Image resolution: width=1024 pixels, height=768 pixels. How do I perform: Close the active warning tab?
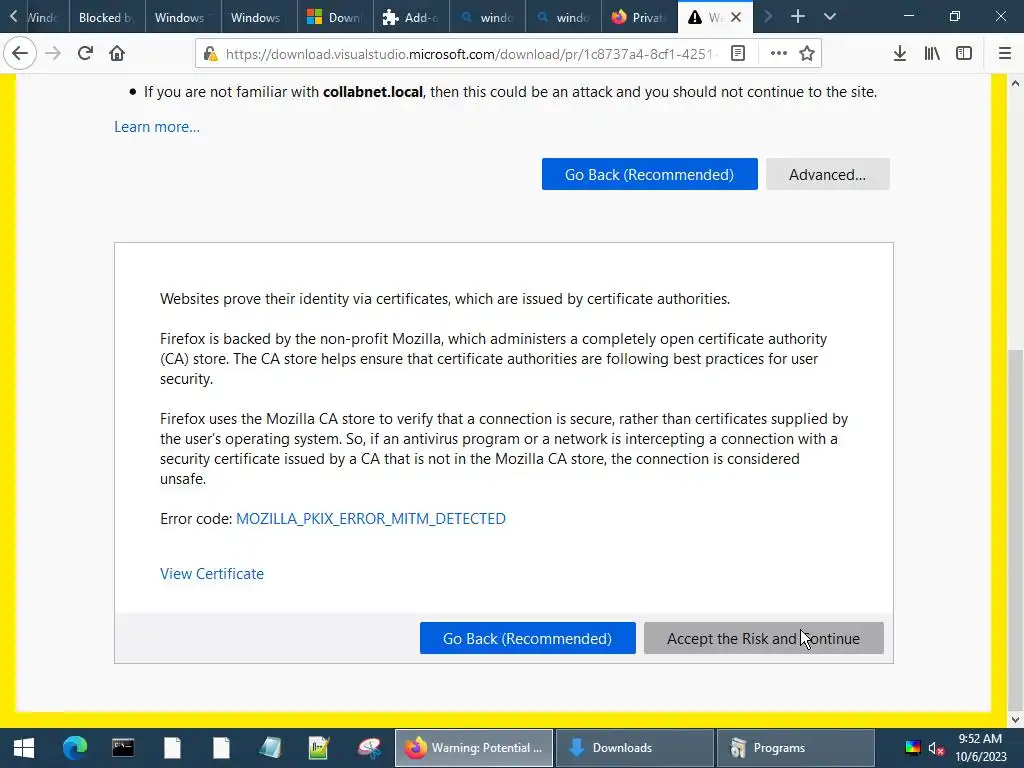736,18
